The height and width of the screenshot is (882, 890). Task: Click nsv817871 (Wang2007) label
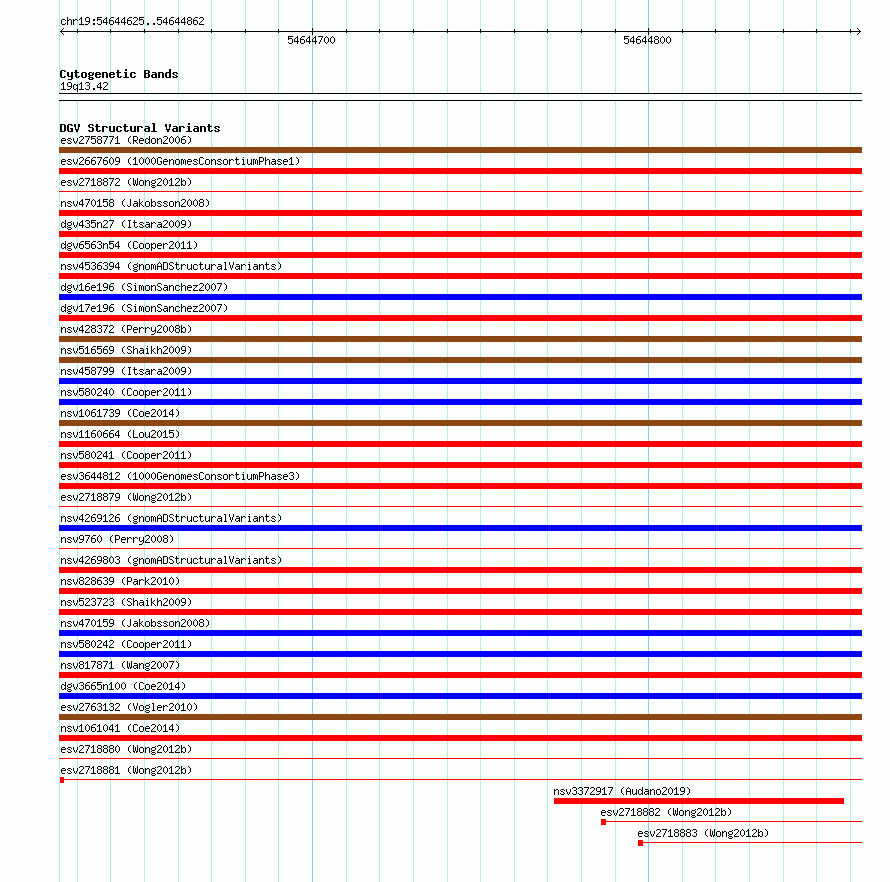click(120, 665)
